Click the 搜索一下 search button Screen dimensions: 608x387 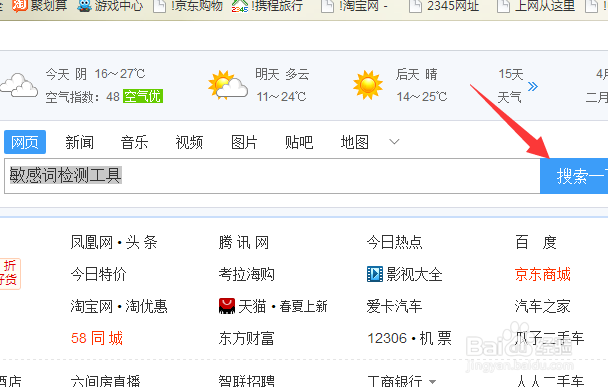tap(574, 176)
